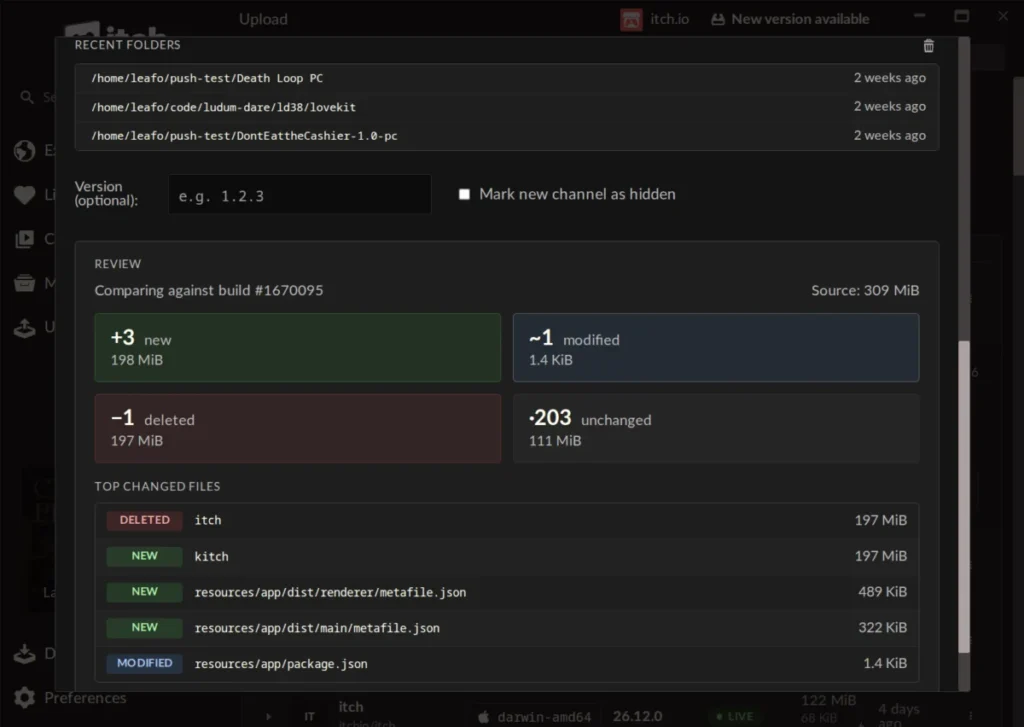This screenshot has width=1024, height=727.
Task: Clear recent folders with trash icon
Action: [928, 46]
